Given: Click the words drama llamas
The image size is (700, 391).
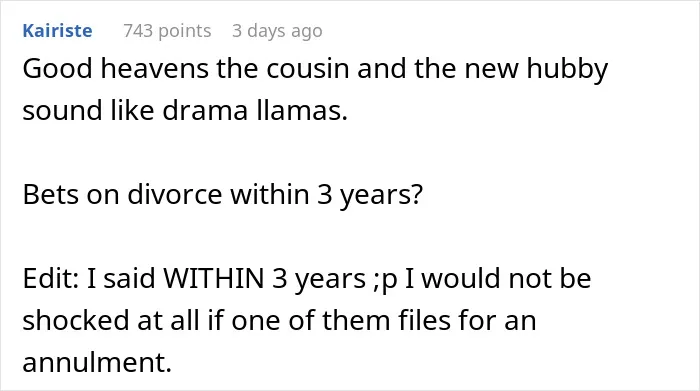Looking at the screenshot, I should (x=254, y=110).
